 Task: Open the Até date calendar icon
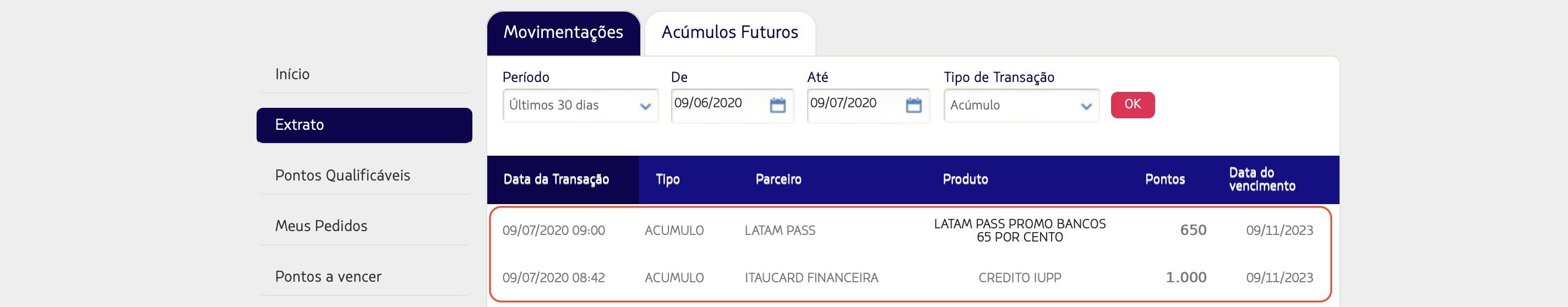tap(913, 105)
